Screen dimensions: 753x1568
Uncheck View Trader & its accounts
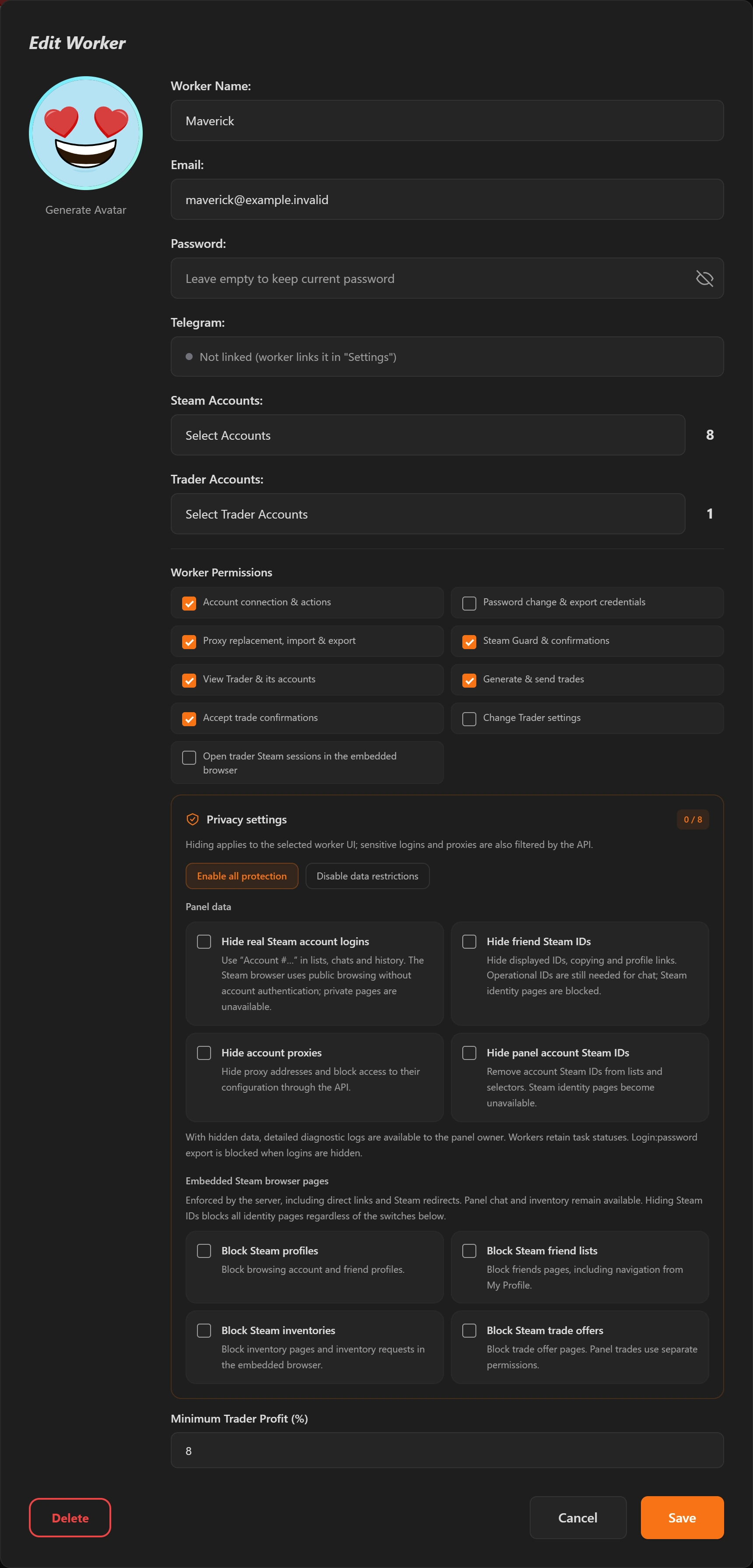(189, 680)
